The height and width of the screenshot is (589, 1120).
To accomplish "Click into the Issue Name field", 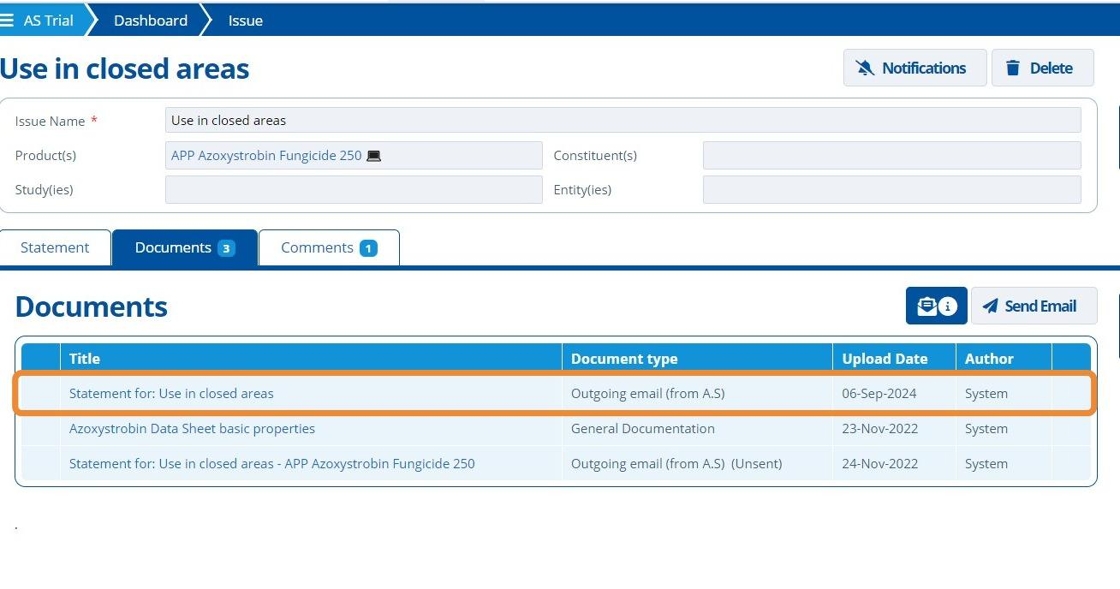I will [623, 121].
